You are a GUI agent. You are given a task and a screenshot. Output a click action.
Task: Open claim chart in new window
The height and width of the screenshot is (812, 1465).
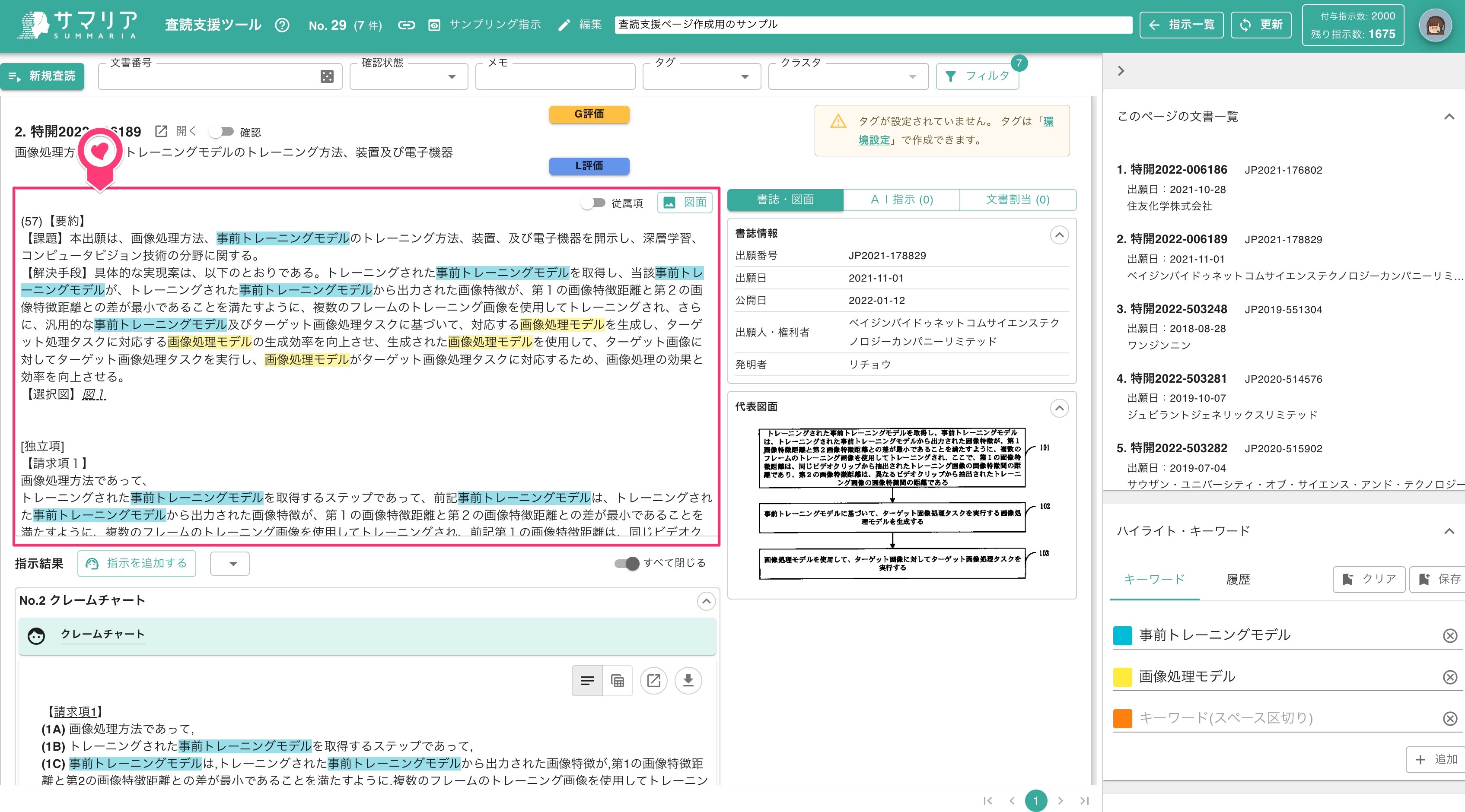(x=653, y=680)
